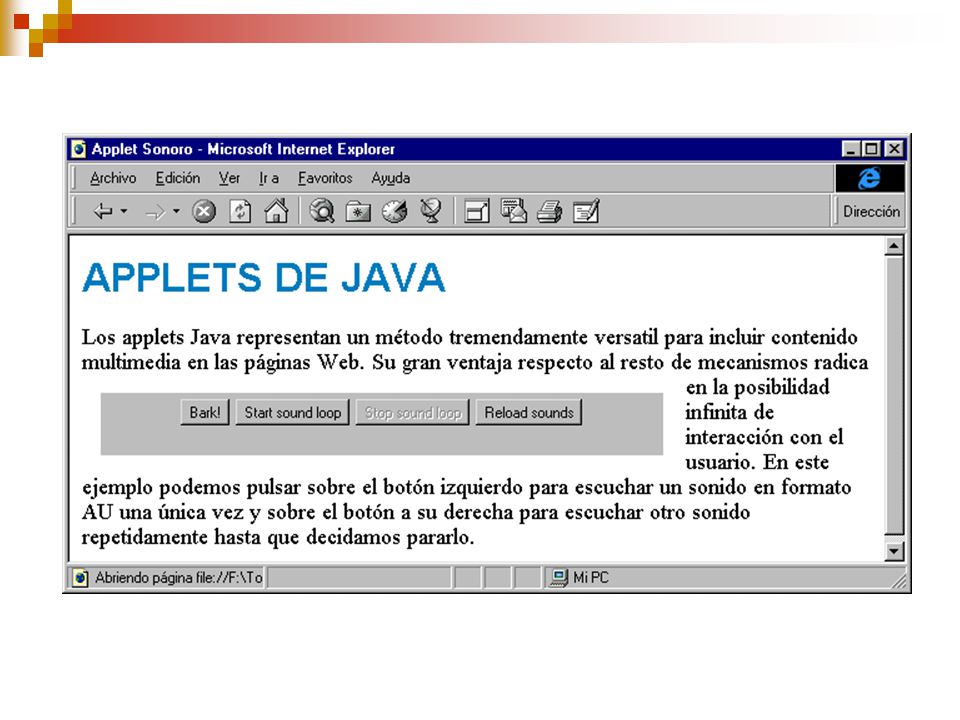Image resolution: width=960 pixels, height=720 pixels.
Task: Open the Favorites folder toolbar icon
Action: coord(358,212)
